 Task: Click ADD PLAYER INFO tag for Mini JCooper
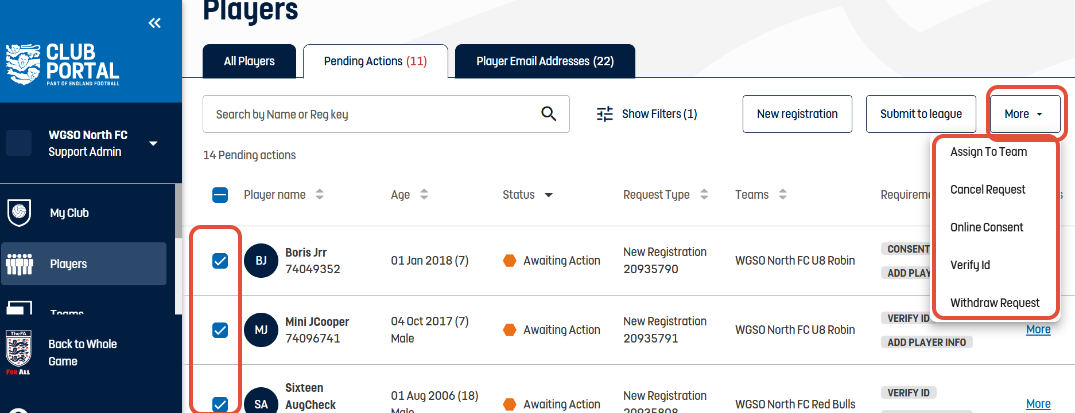926,342
